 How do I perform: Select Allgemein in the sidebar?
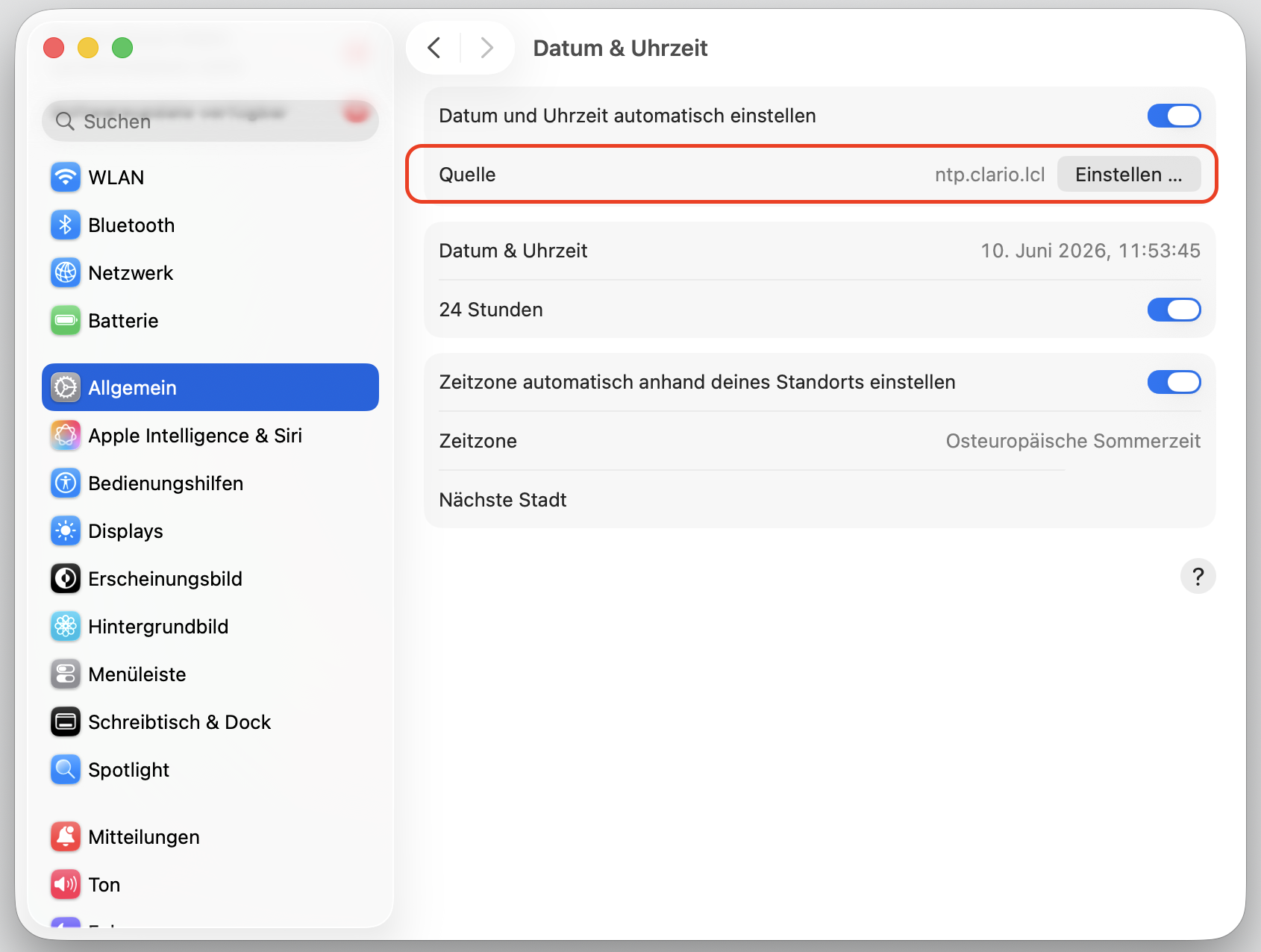[x=210, y=387]
